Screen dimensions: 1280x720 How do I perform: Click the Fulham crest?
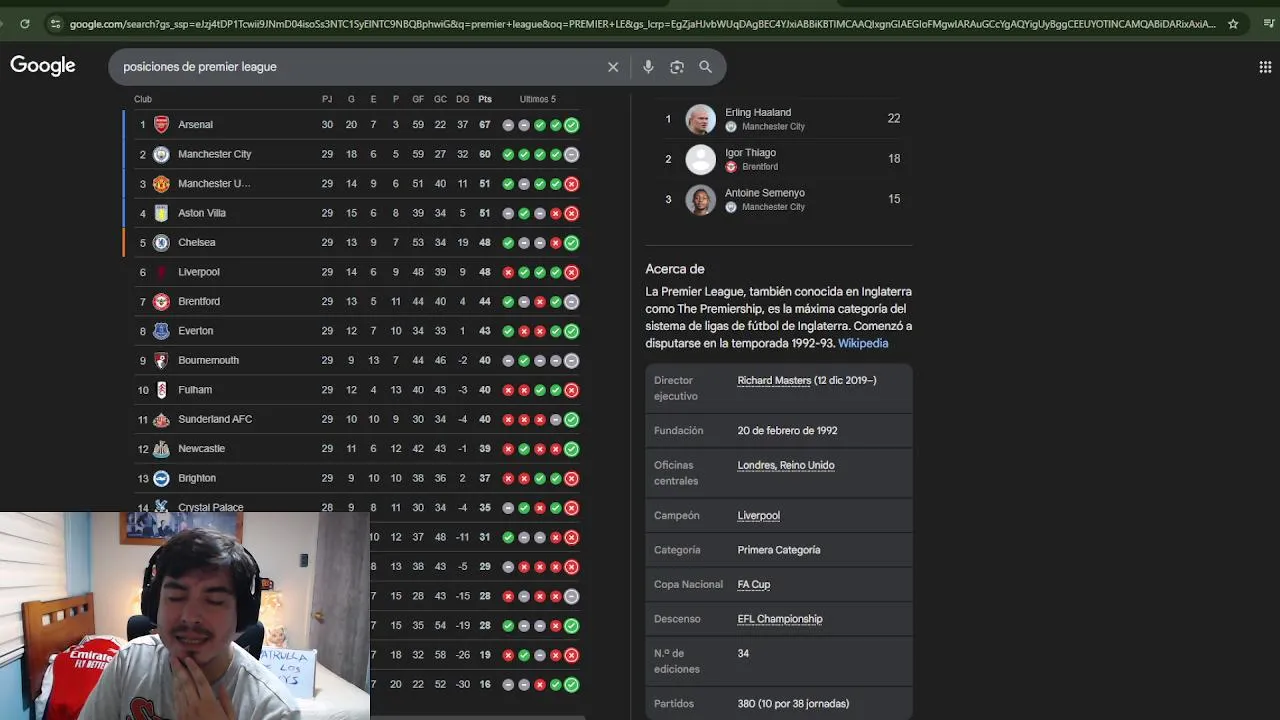161,390
